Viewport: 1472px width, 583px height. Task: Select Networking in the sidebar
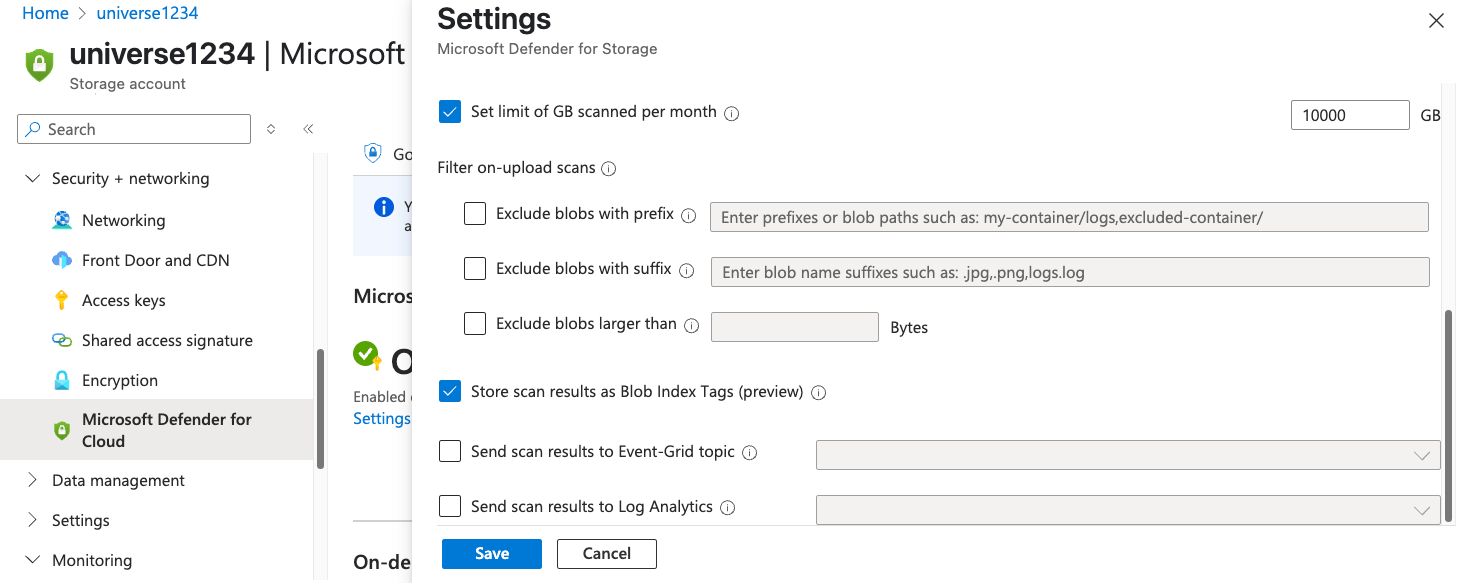click(123, 220)
